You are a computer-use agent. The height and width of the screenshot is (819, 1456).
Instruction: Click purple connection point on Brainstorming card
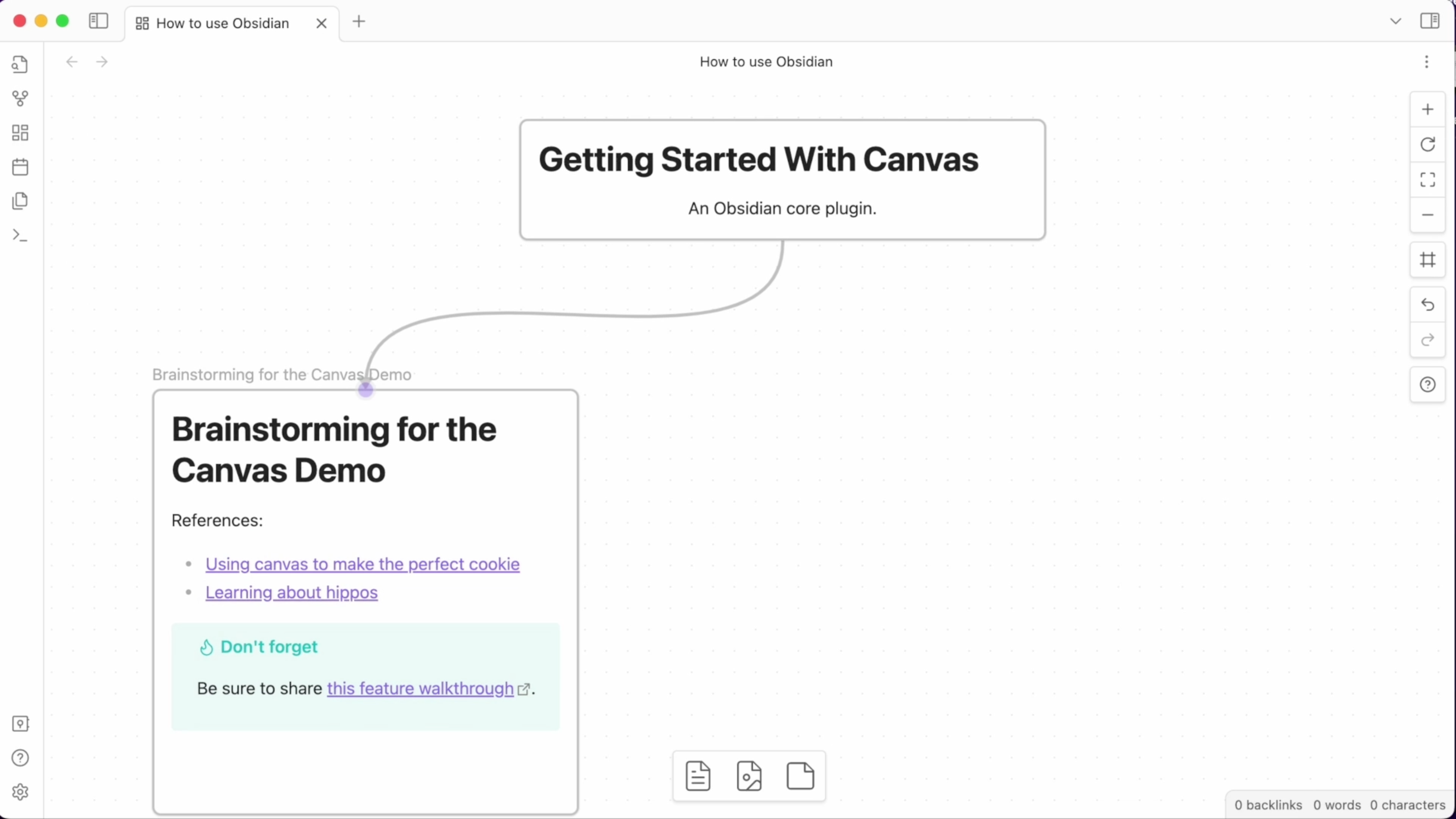click(366, 389)
